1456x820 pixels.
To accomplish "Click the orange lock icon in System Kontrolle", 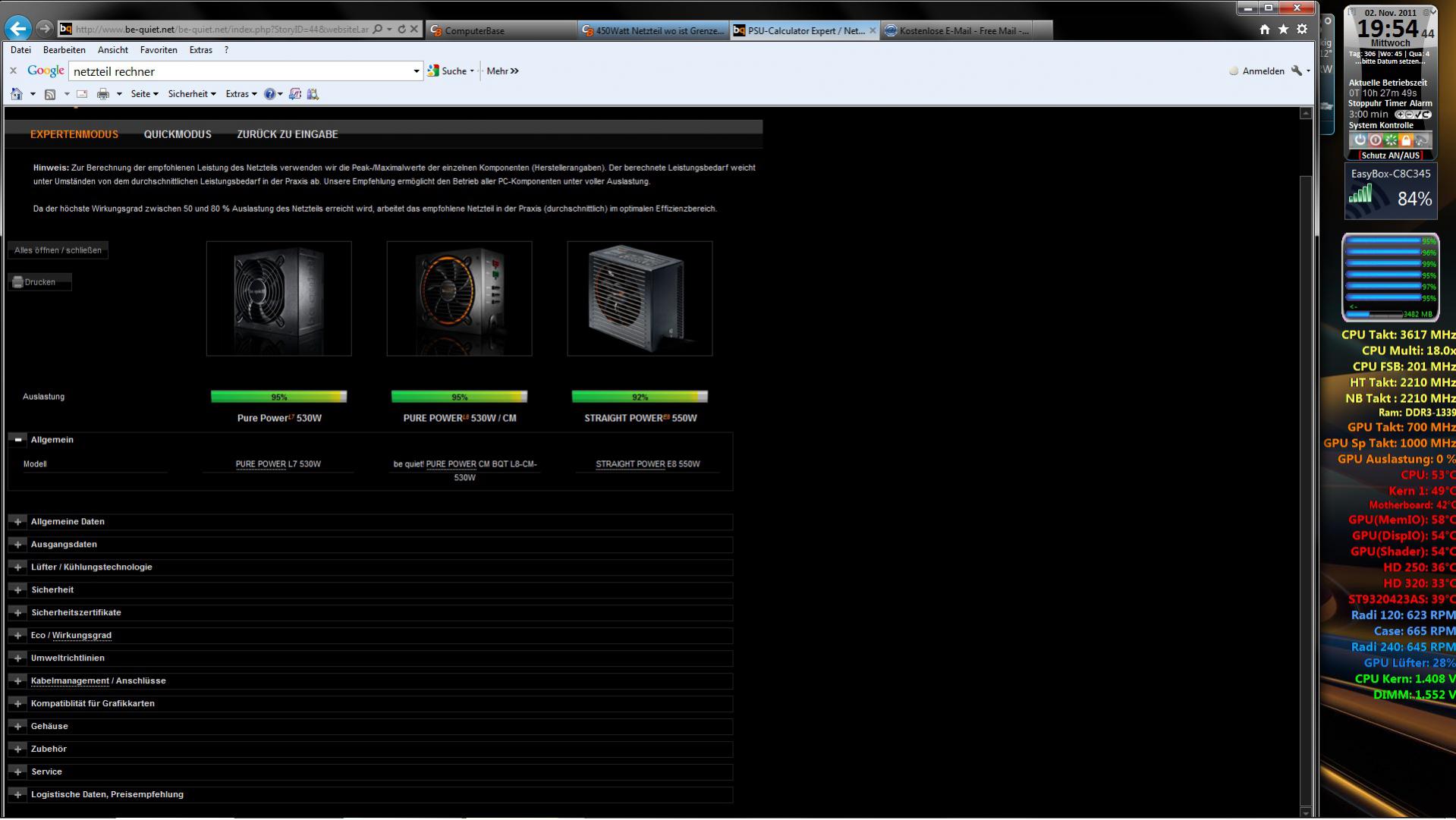I will (x=1405, y=140).
